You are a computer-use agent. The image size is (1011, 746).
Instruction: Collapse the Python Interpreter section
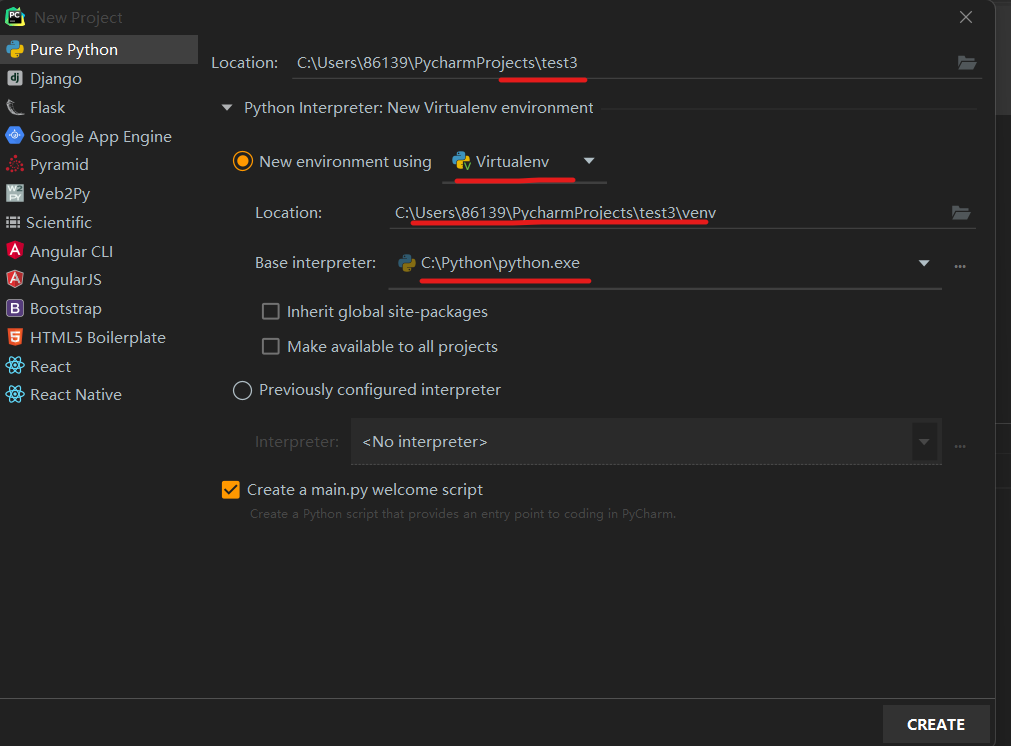pyautogui.click(x=227, y=108)
